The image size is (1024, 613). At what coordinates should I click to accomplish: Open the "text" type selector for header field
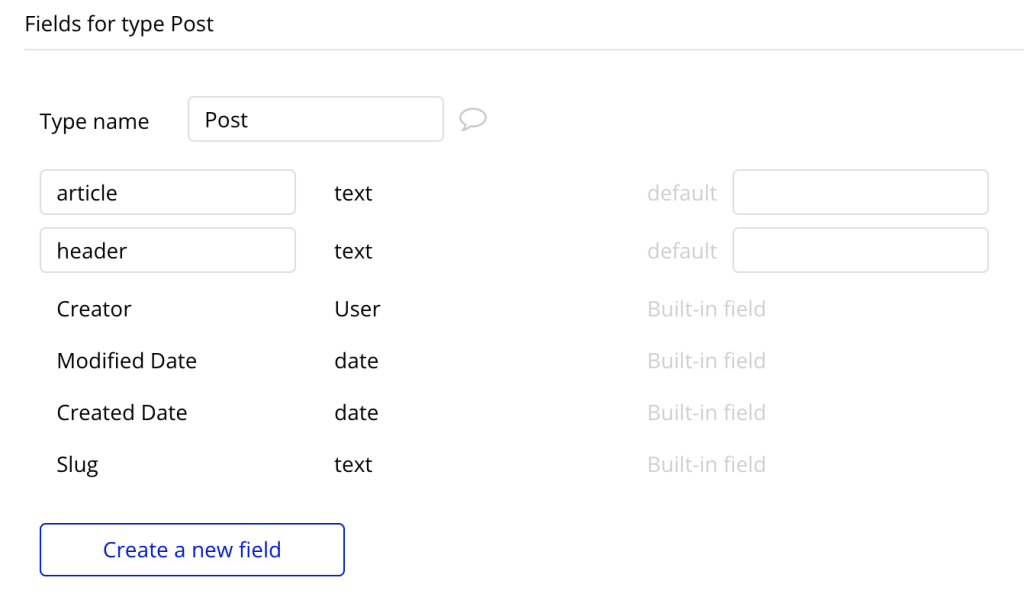tap(352, 250)
